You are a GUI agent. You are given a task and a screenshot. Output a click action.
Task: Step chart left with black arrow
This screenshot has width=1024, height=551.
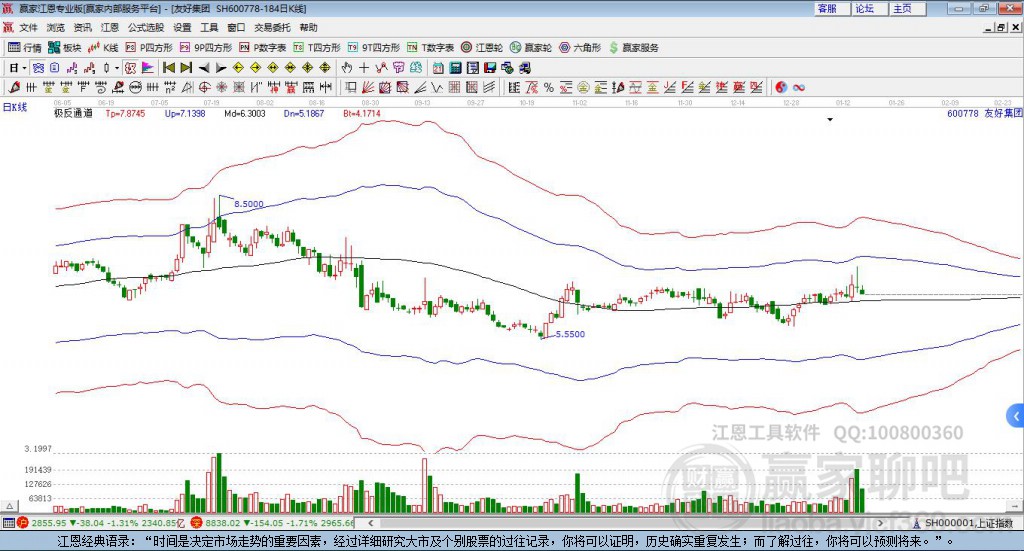[204, 68]
